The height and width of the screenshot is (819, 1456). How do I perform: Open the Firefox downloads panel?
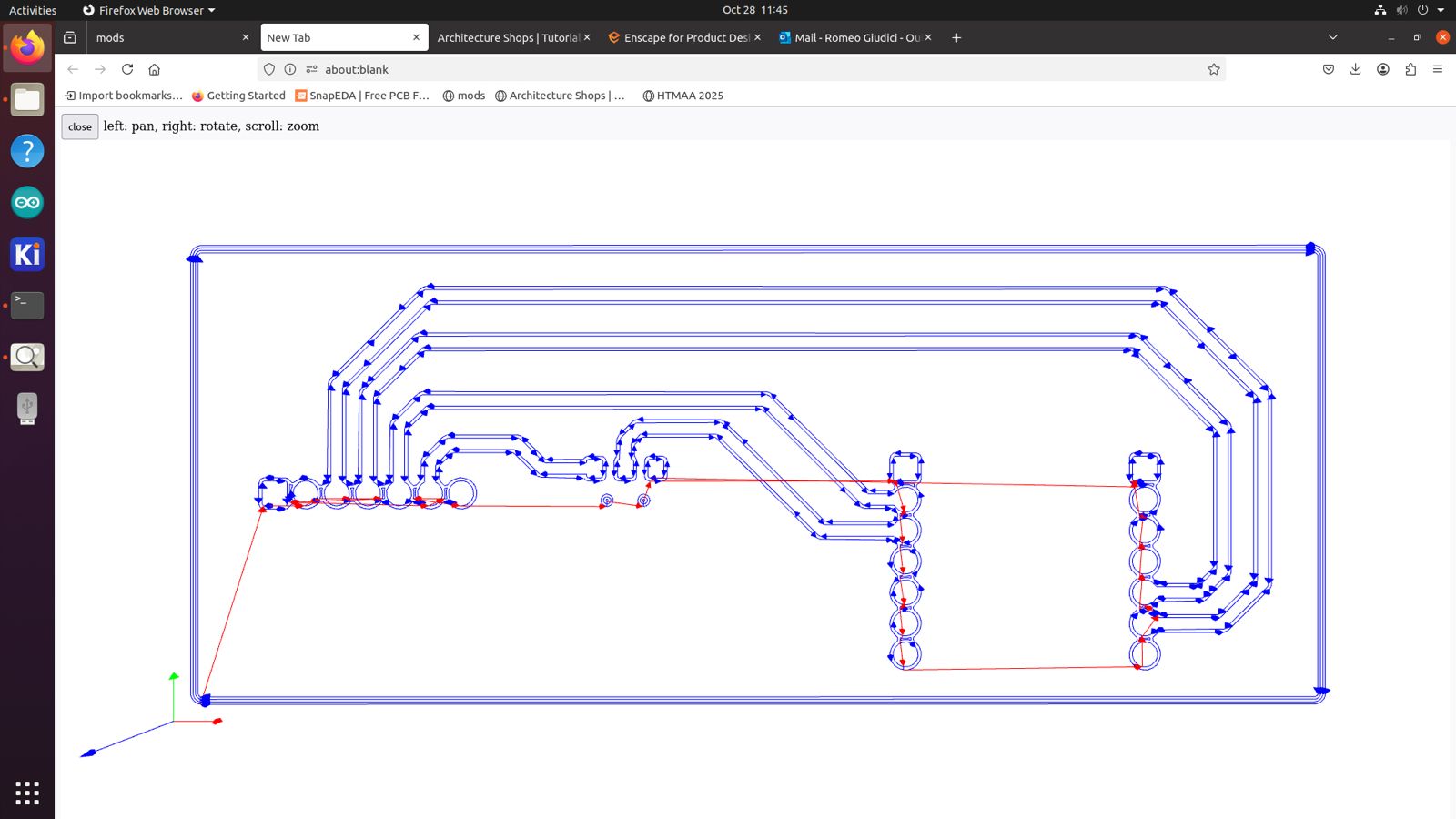(x=1355, y=69)
